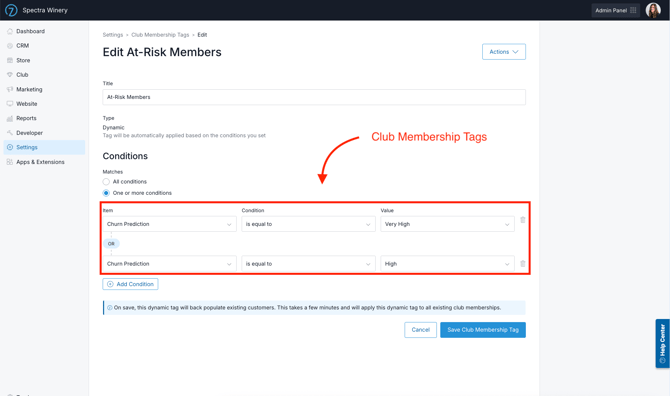Select the All conditions radio button
670x396 pixels.
pyautogui.click(x=106, y=182)
